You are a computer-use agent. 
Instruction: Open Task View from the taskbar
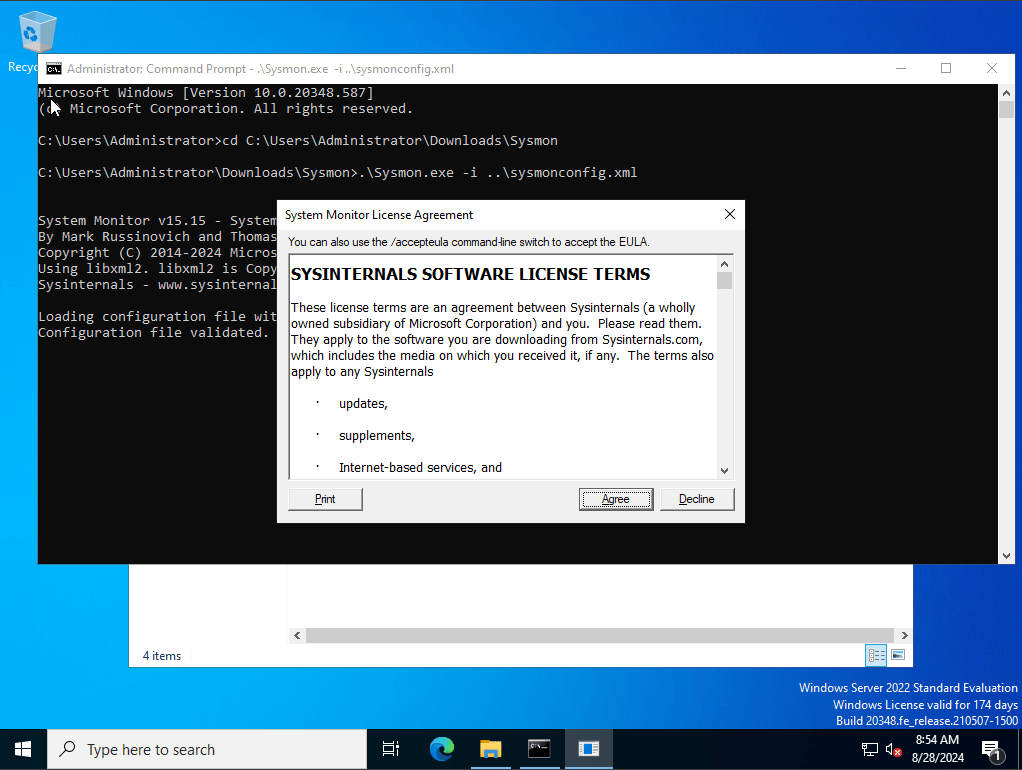(x=390, y=749)
